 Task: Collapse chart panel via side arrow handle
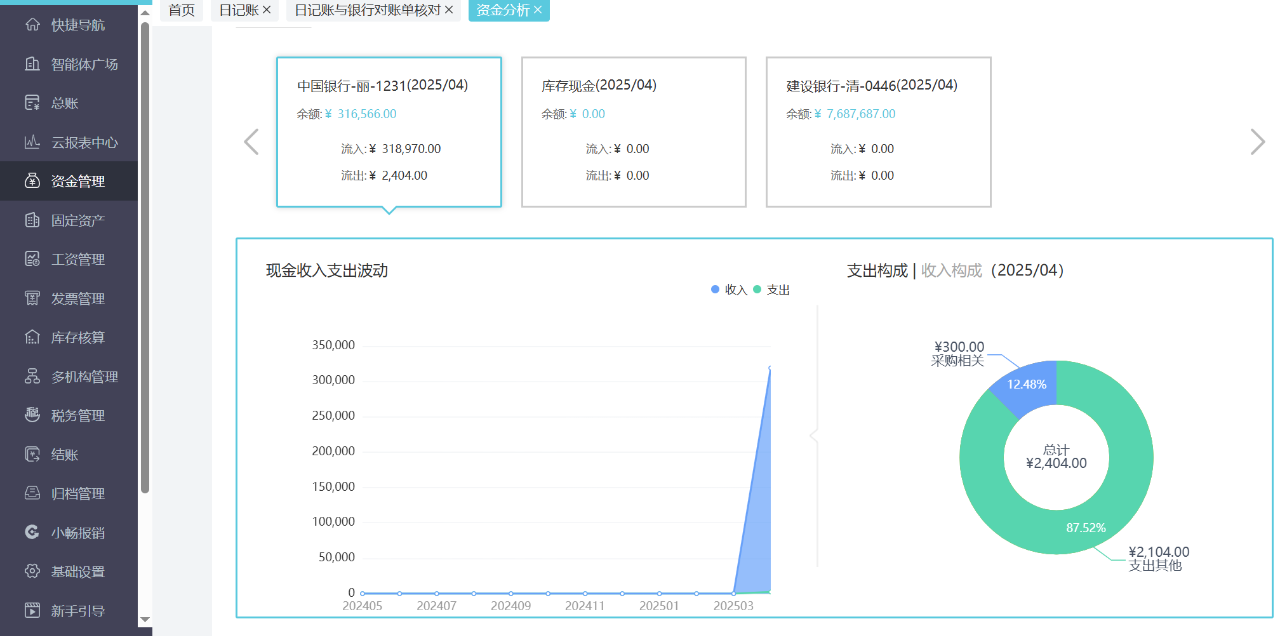(814, 435)
